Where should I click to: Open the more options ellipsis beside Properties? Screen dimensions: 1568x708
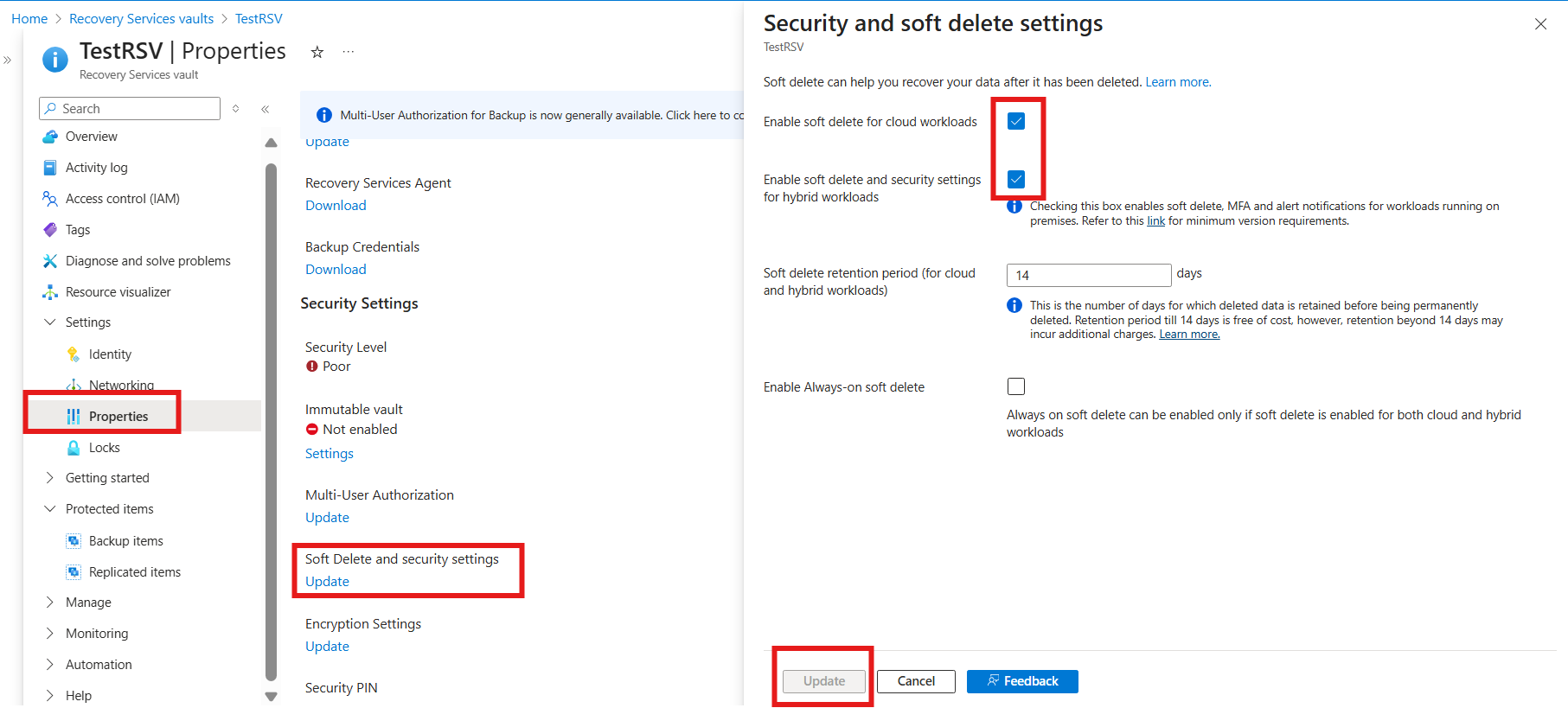pos(349,52)
